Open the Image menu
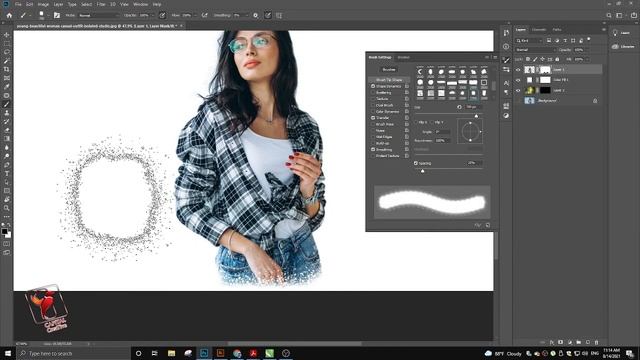Image resolution: width=640 pixels, height=360 pixels. (43, 4)
